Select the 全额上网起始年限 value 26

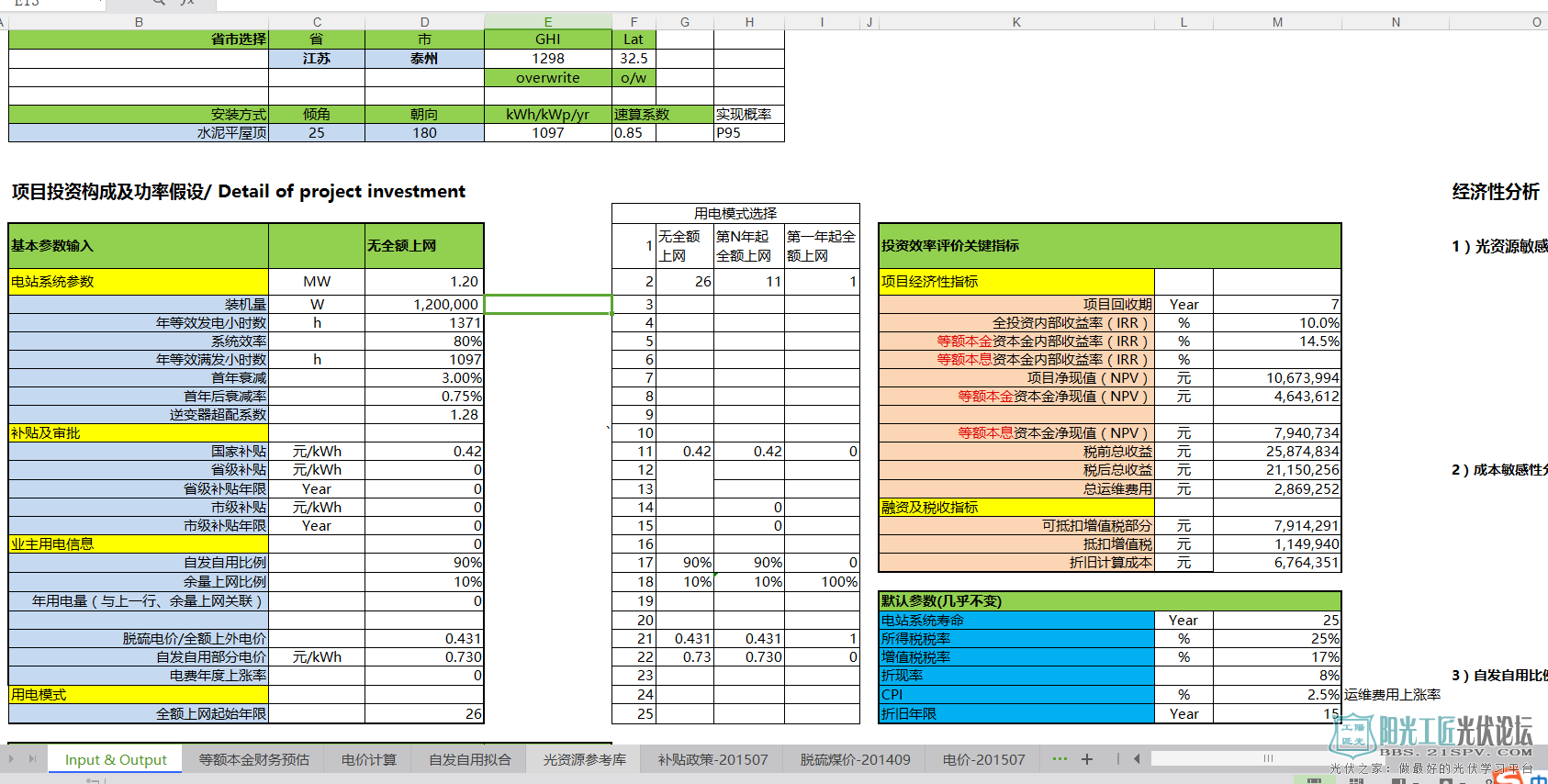(424, 714)
